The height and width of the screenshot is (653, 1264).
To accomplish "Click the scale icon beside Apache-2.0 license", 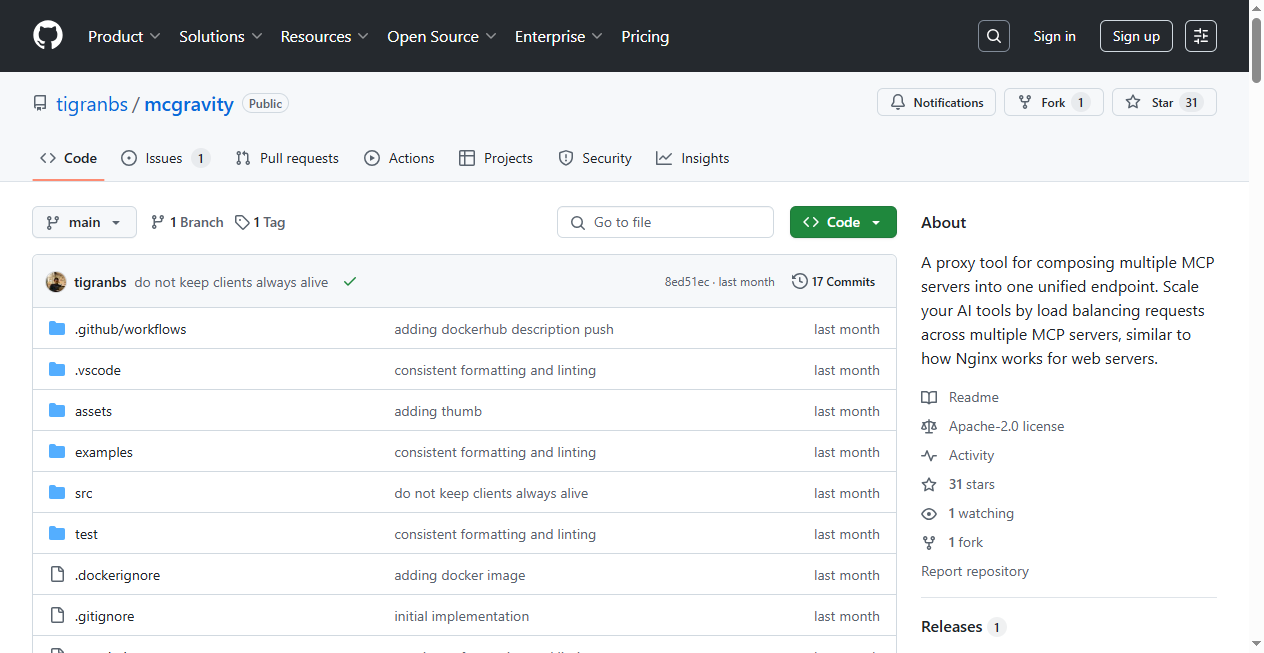I will tap(929, 426).
